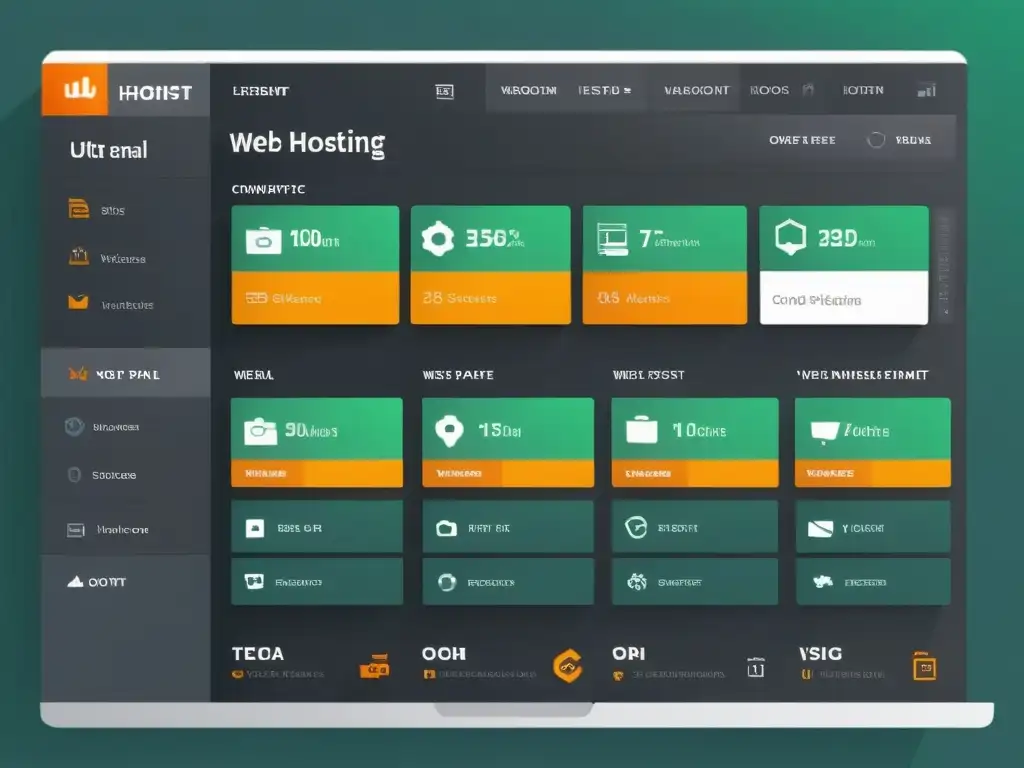This screenshot has width=1024, height=768.
Task: Click the signal bars icon in top bar
Action: (926, 90)
